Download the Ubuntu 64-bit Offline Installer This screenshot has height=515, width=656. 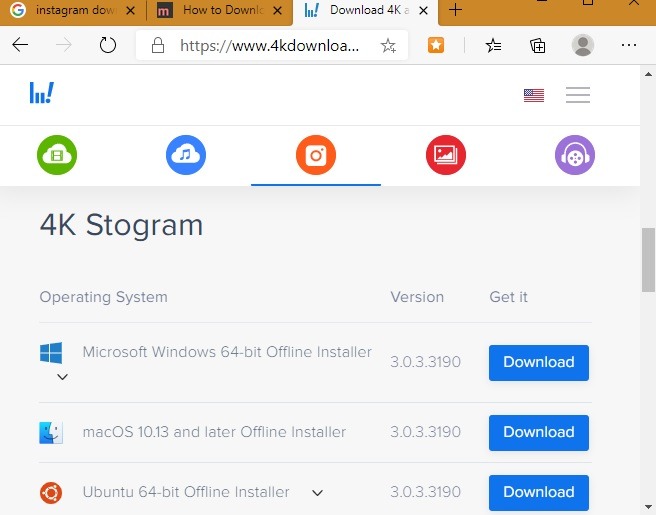[539, 492]
